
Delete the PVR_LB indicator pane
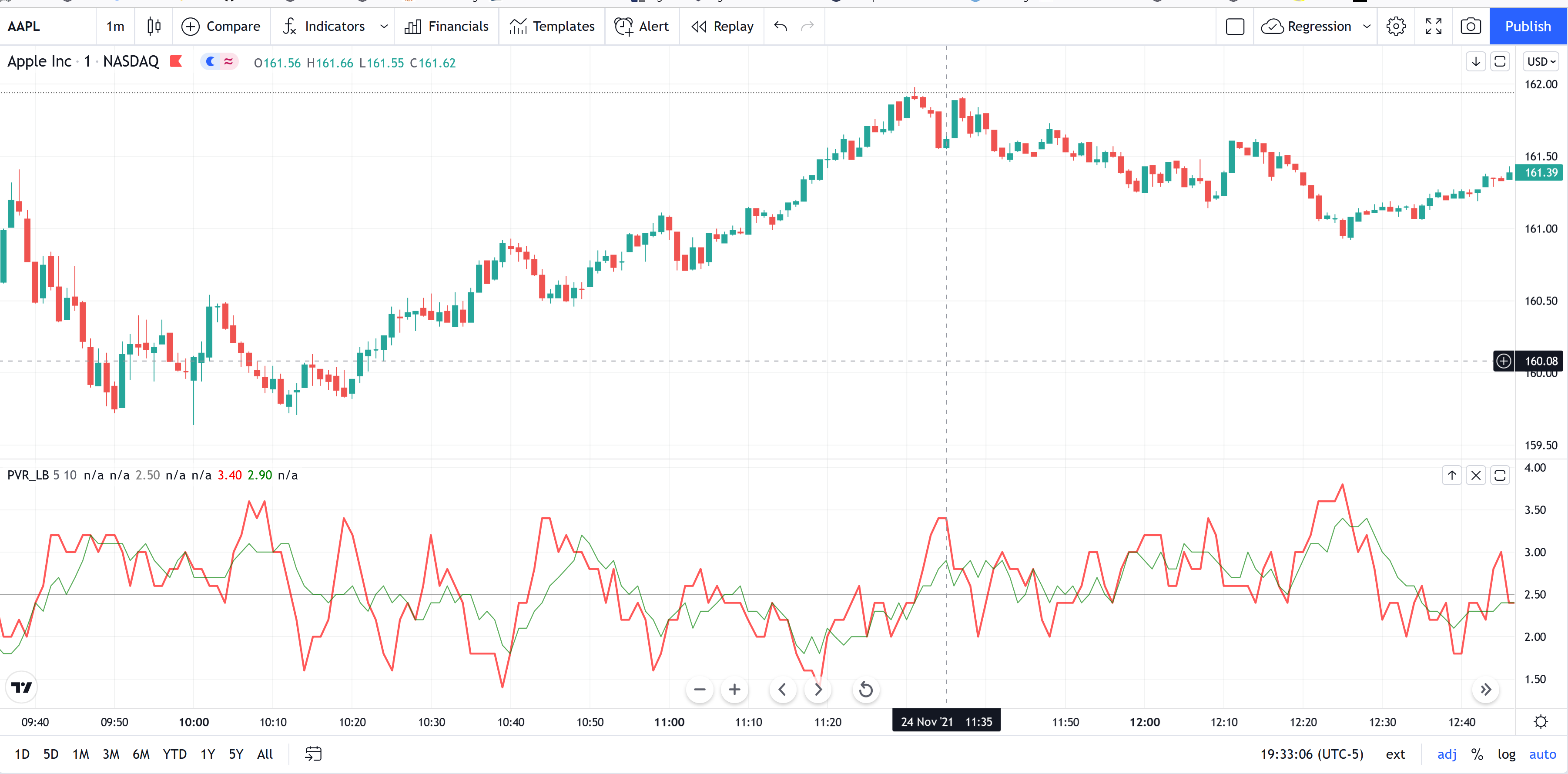coord(1475,475)
